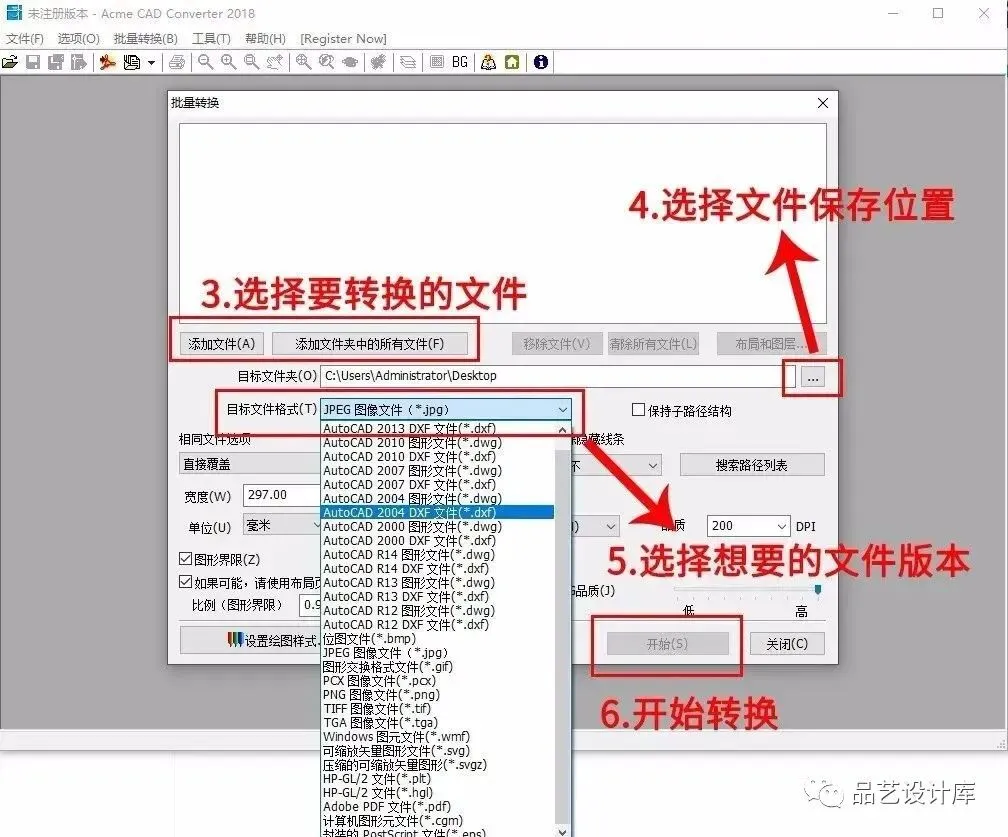Image resolution: width=1008 pixels, height=837 pixels.
Task: Select 可缩放矢量图形文件(*.svg) format
Action: click(x=437, y=750)
